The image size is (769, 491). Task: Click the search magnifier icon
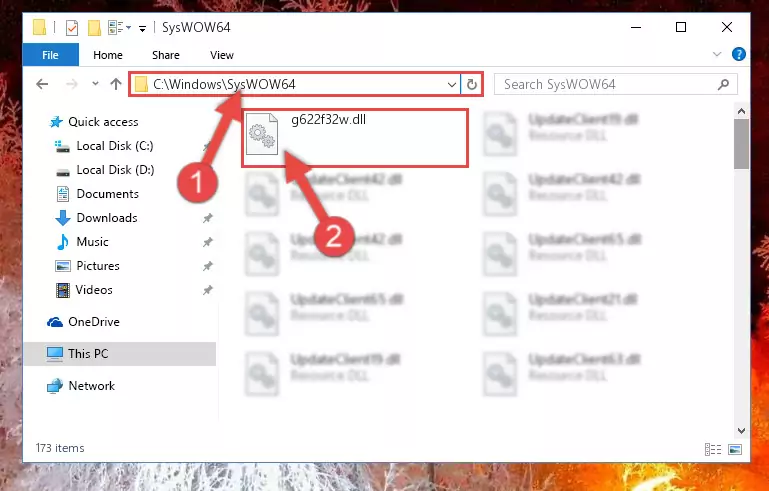tap(723, 84)
